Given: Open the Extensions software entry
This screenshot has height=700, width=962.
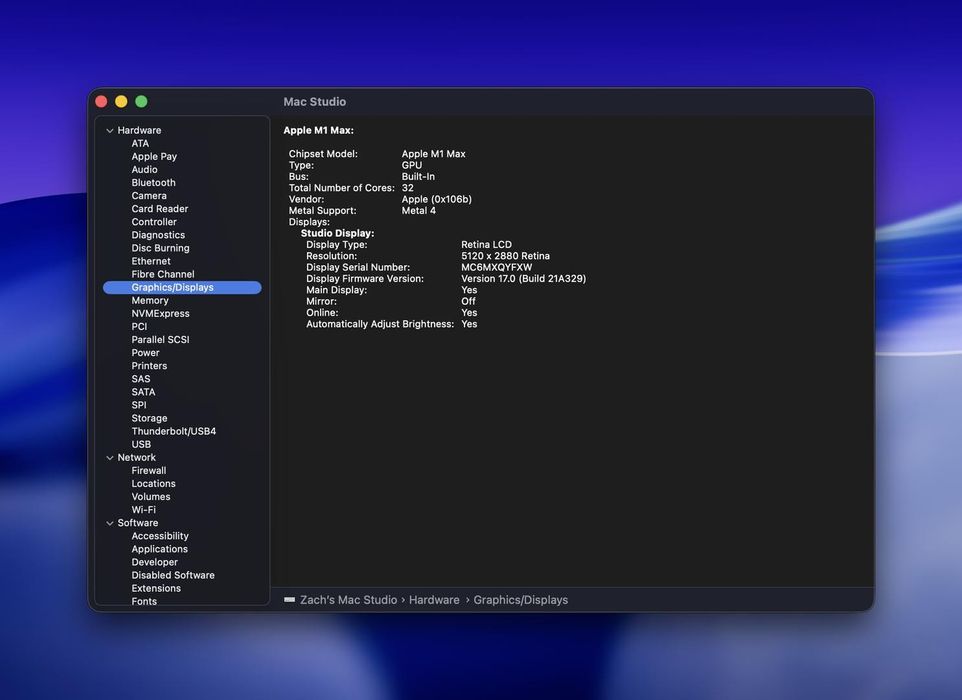Looking at the screenshot, I should (156, 588).
